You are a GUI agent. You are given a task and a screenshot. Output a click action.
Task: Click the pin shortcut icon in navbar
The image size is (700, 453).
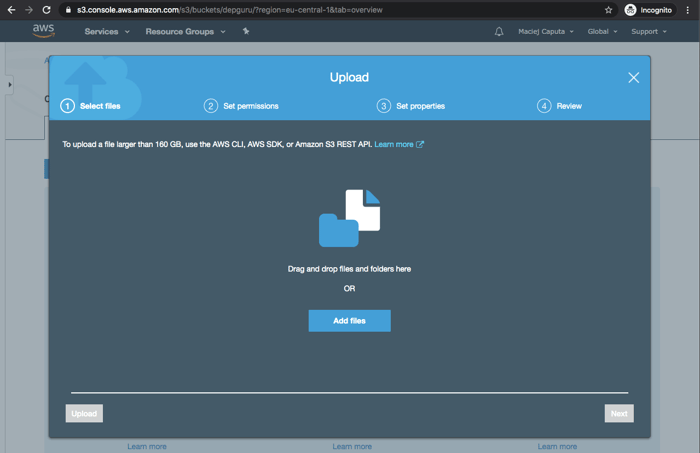[x=246, y=32]
